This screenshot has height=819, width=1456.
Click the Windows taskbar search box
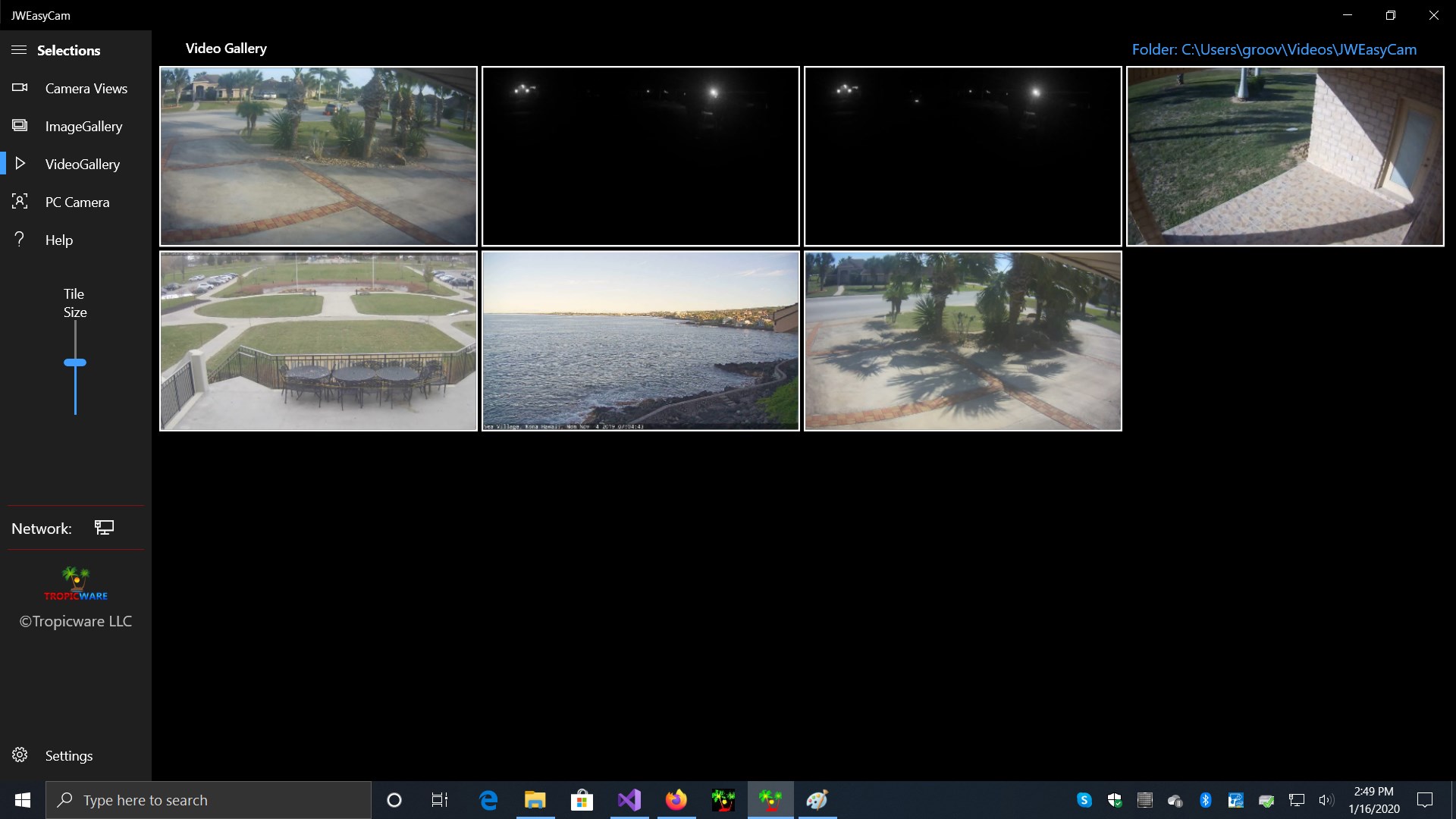click(209, 800)
